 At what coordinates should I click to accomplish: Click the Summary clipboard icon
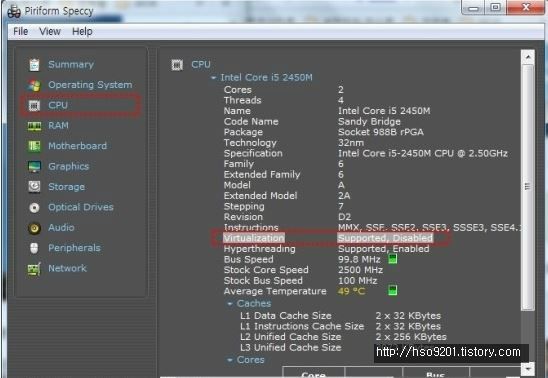(x=34, y=65)
